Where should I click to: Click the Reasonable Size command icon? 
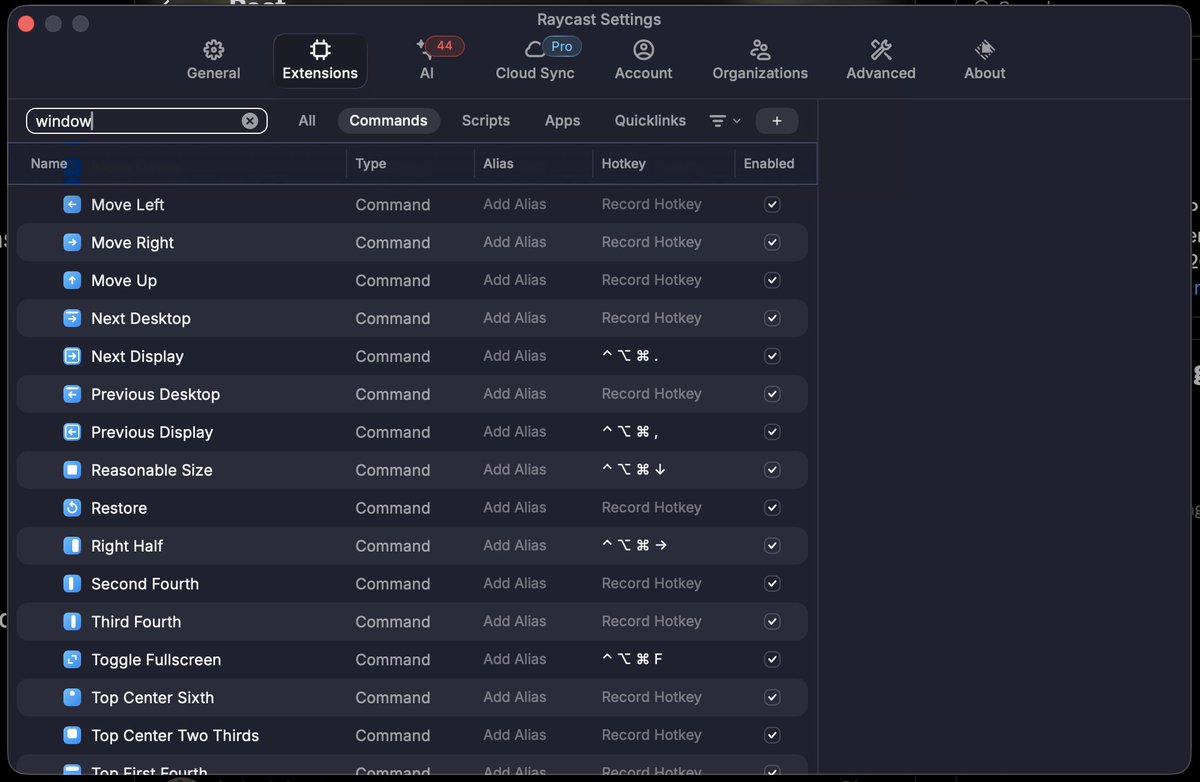coord(72,470)
